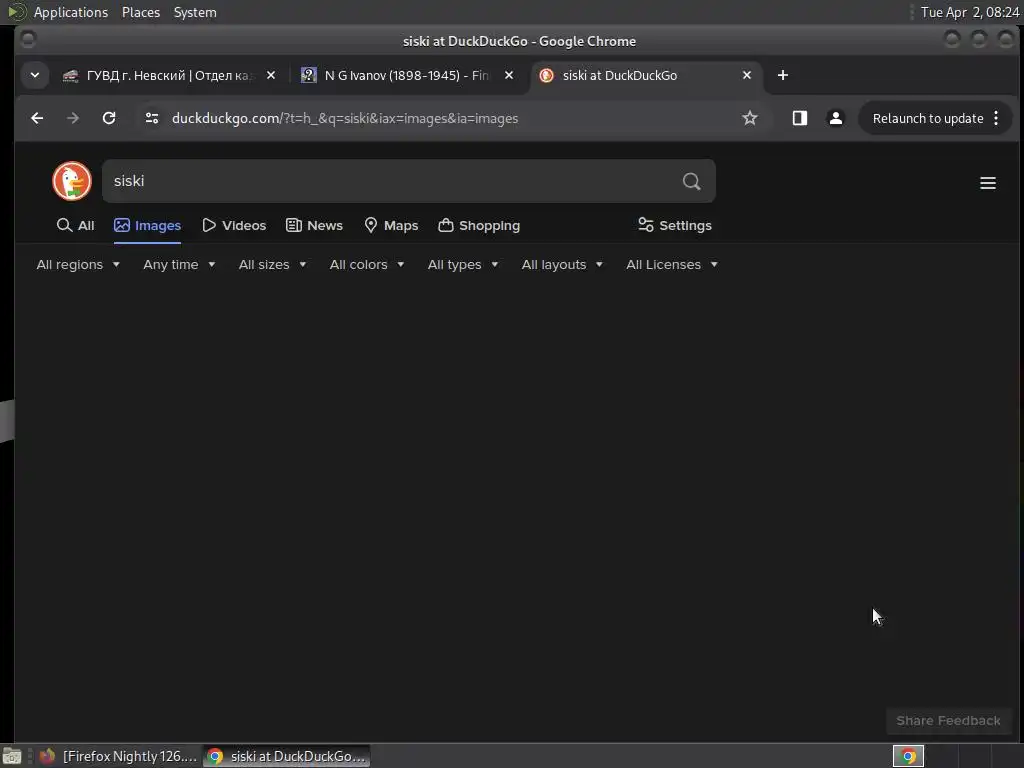1024x768 pixels.
Task: Open the Applications menu
Action: [x=71, y=12]
